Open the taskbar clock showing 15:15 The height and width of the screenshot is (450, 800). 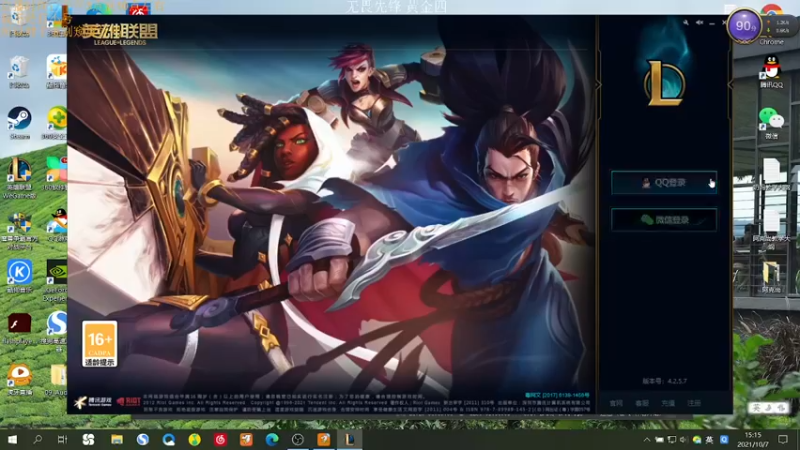[753, 439]
